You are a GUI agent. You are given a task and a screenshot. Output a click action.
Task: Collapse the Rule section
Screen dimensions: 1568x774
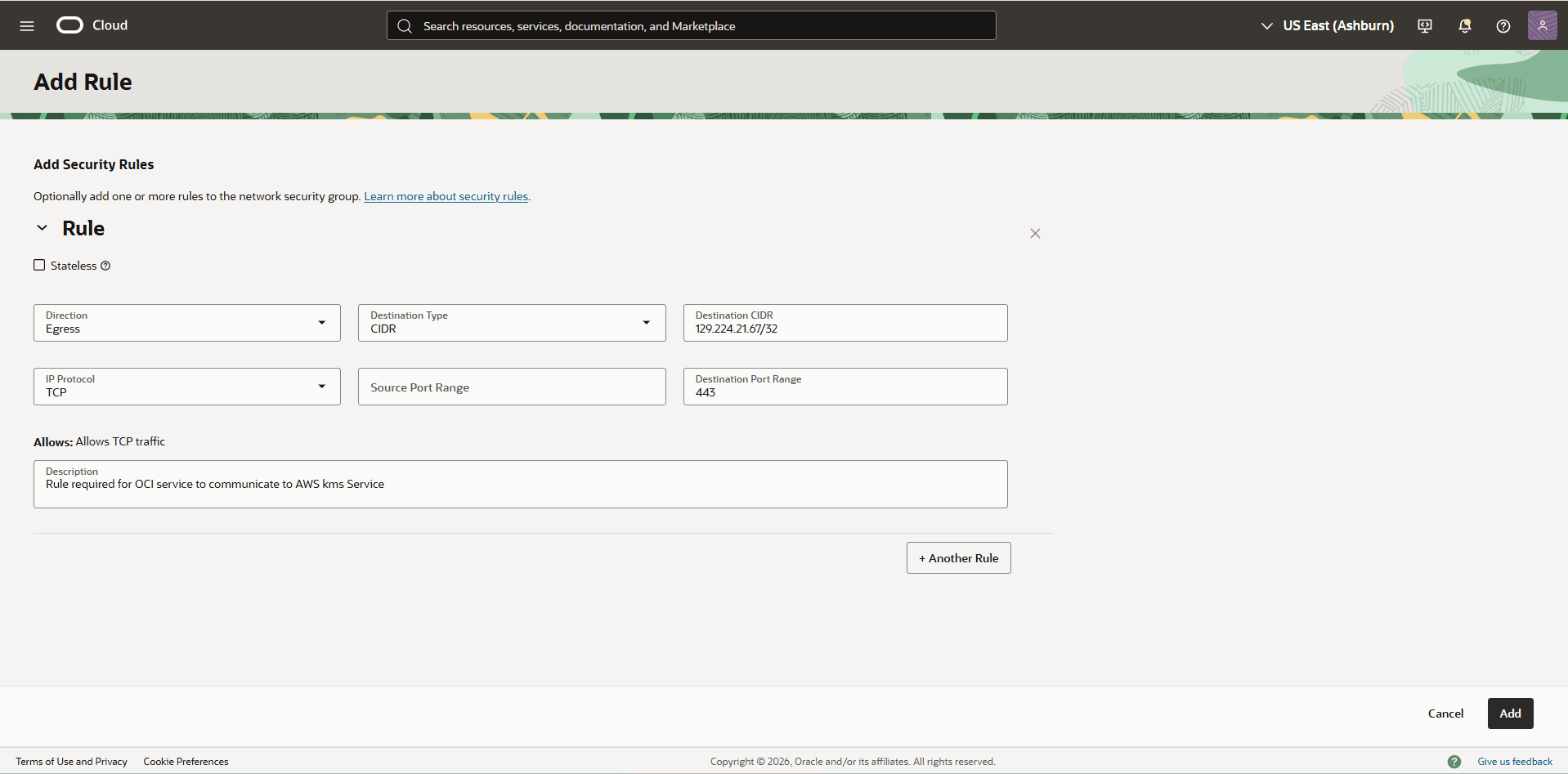[42, 227]
